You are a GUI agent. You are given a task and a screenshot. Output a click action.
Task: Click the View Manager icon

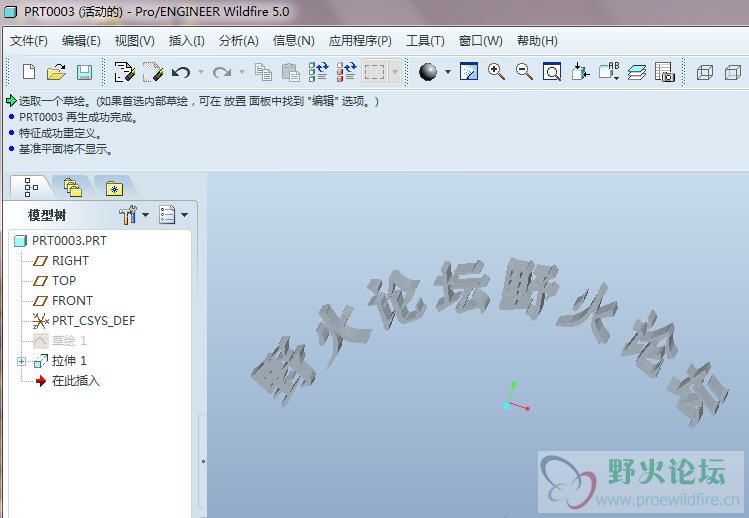tap(664, 72)
